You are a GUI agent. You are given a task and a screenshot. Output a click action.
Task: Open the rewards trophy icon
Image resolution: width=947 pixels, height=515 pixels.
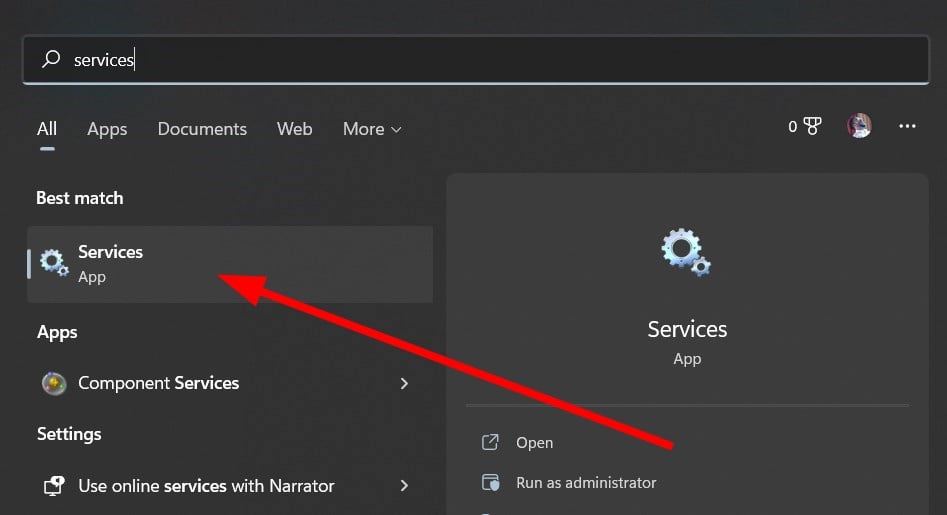click(x=812, y=126)
